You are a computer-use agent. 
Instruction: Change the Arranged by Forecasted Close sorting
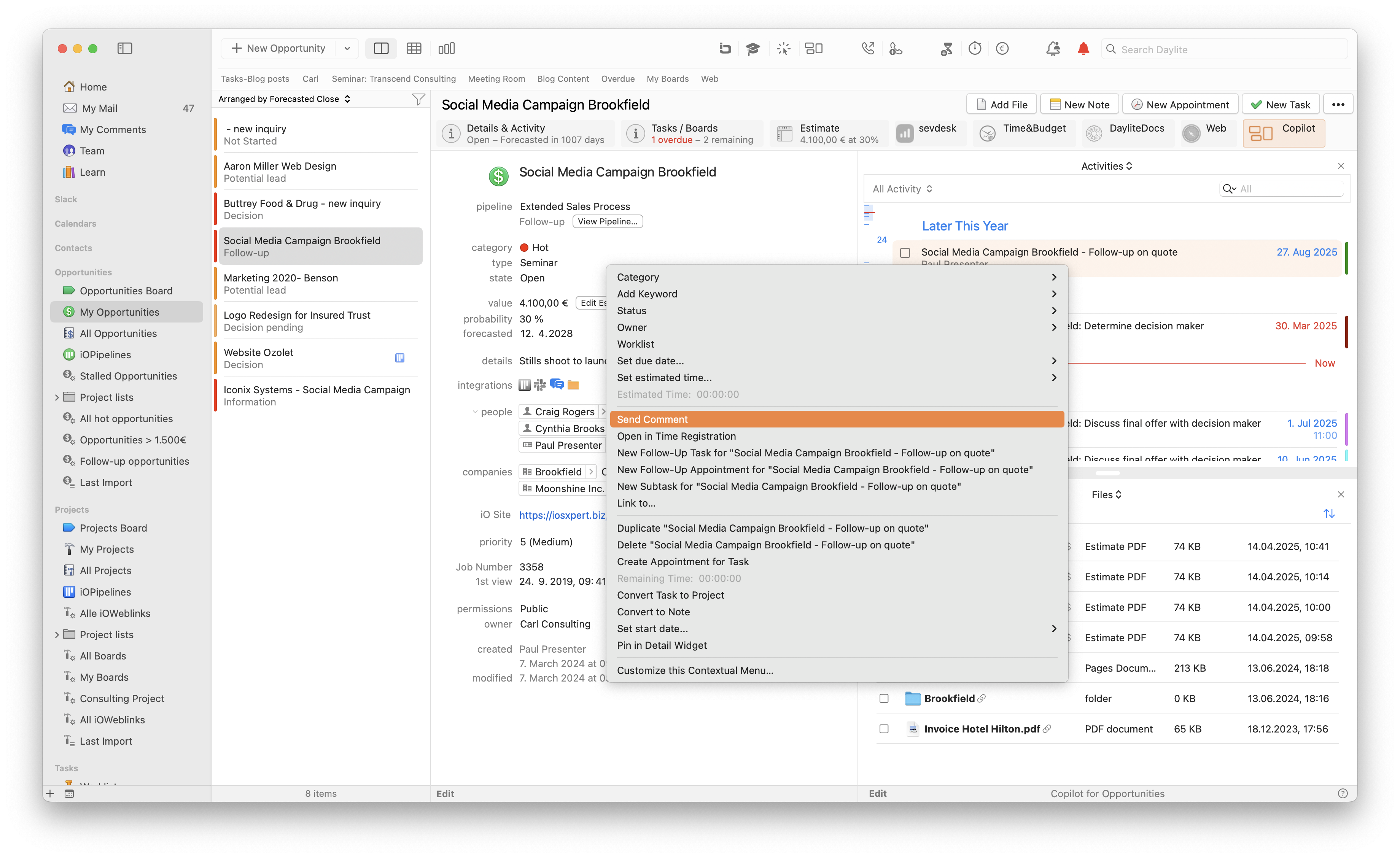click(x=284, y=99)
